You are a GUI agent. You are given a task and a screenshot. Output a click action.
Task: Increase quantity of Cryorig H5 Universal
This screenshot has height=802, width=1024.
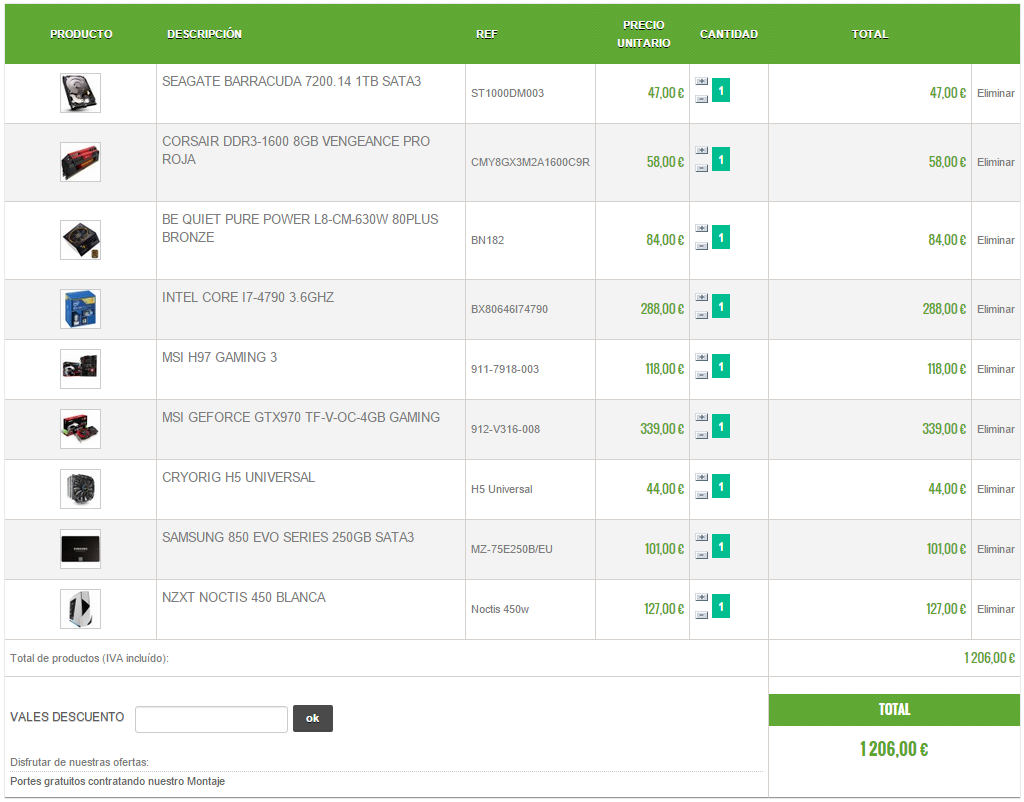(x=701, y=477)
